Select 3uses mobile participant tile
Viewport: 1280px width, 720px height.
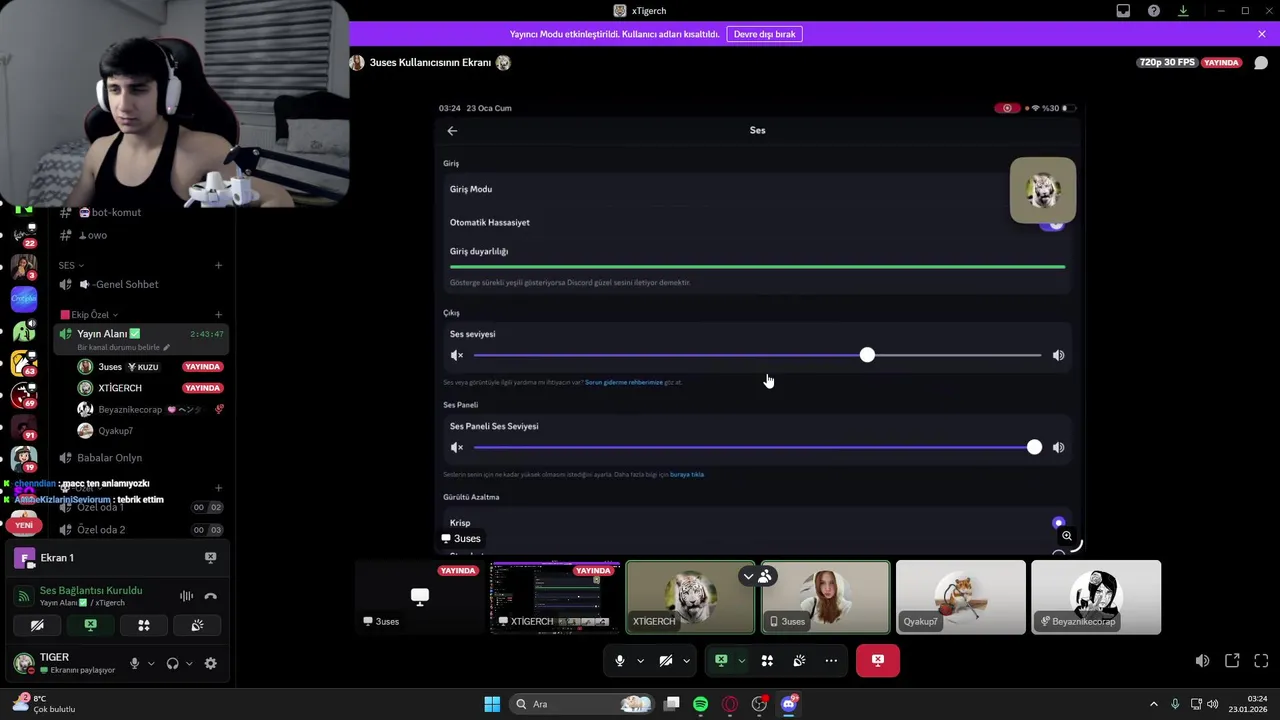825,597
